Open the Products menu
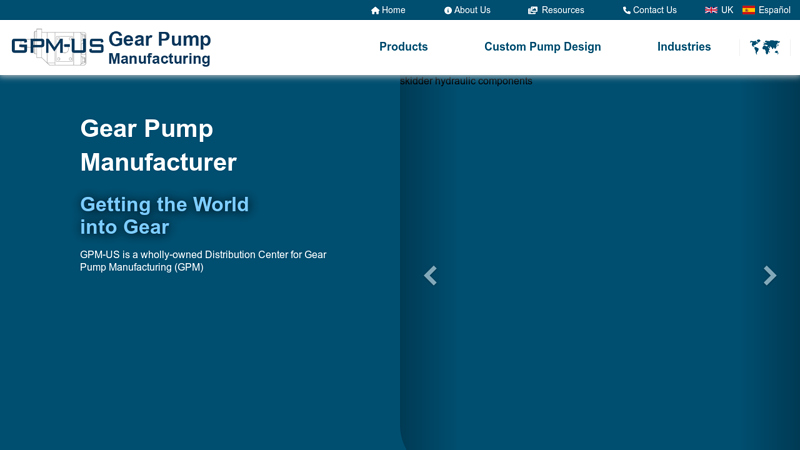This screenshot has width=800, height=450. tap(403, 47)
